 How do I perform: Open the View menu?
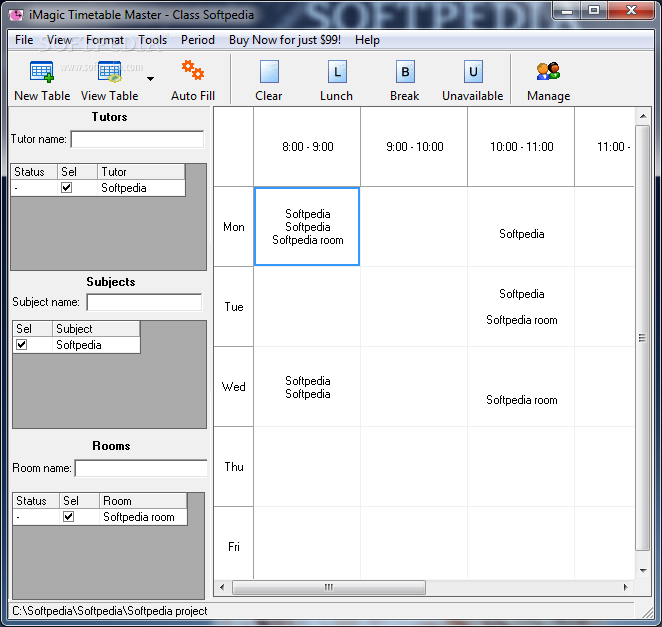59,40
